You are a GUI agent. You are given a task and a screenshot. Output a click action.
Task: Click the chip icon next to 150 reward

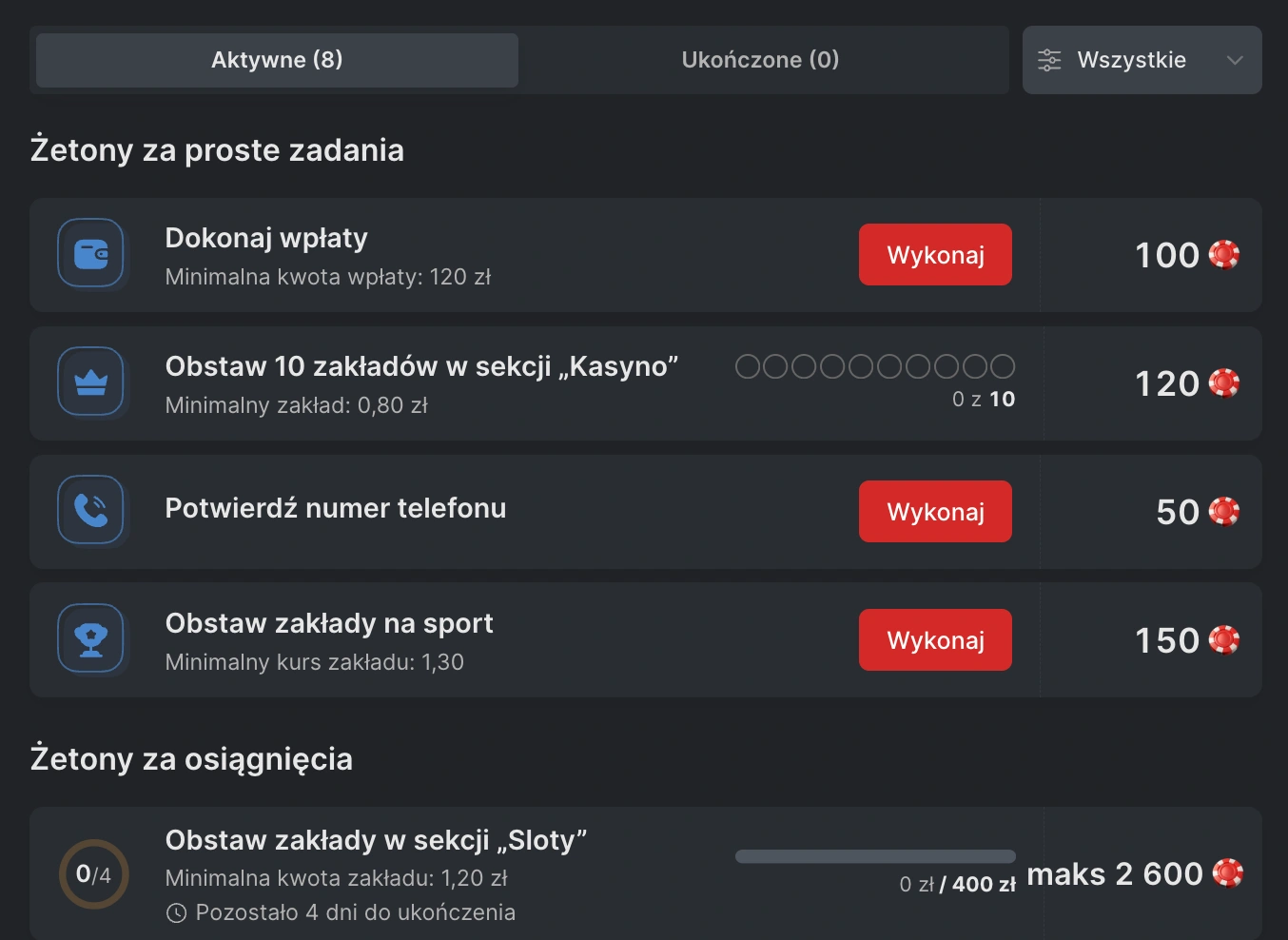click(1224, 639)
